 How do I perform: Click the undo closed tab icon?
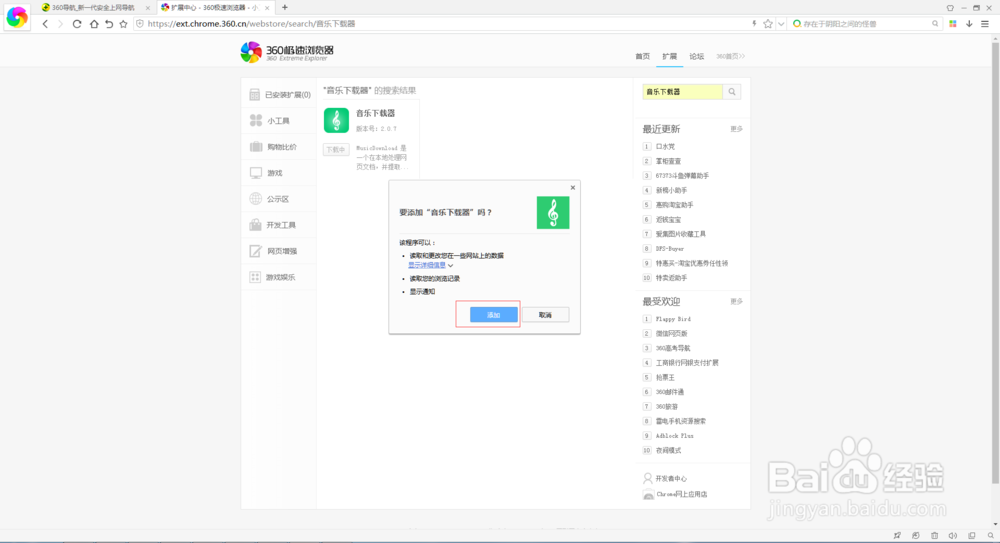(x=109, y=24)
